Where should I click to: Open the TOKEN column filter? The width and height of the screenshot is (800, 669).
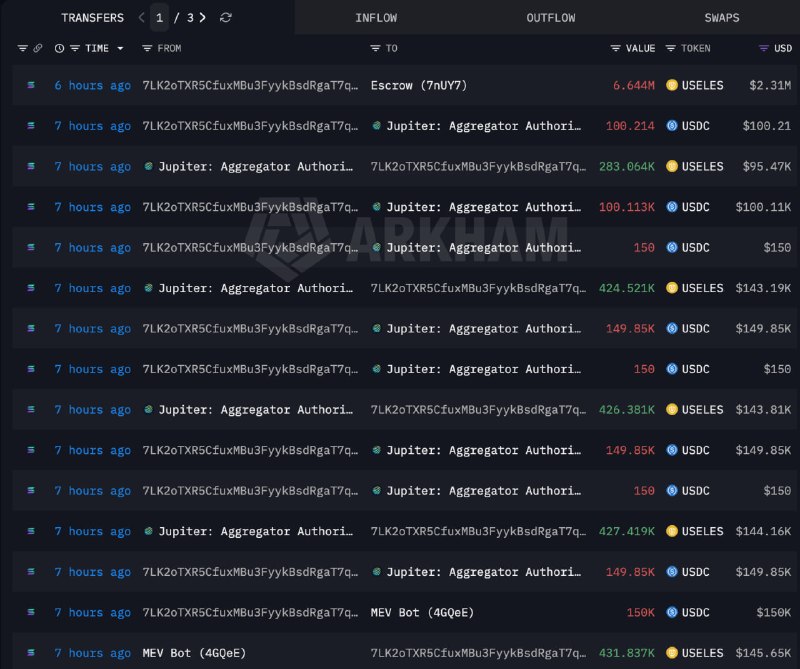(x=670, y=48)
